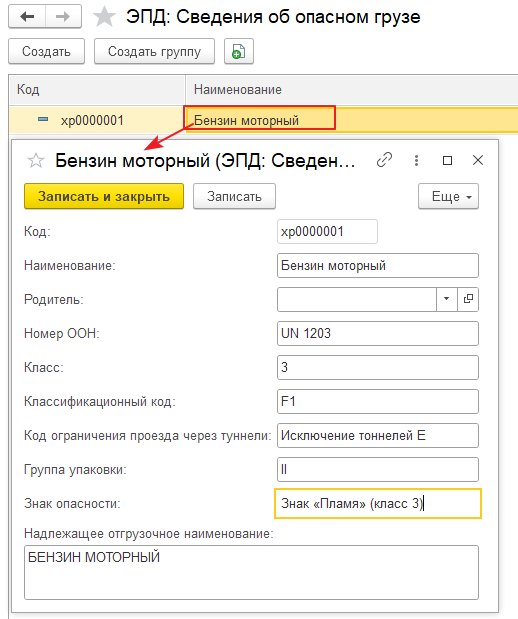Viewport: 518px width, 619px height.
Task: Save with Записать и закрыть
Action: [x=104, y=196]
